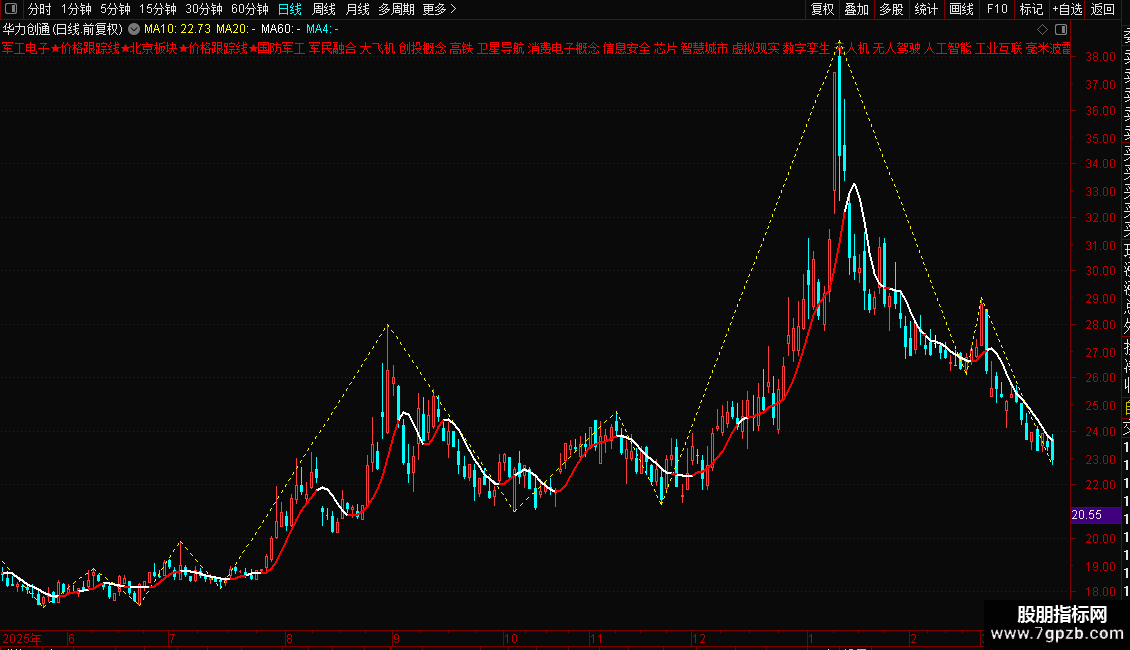
Task: Click the 叠加 overlay button
Action: [x=857, y=9]
